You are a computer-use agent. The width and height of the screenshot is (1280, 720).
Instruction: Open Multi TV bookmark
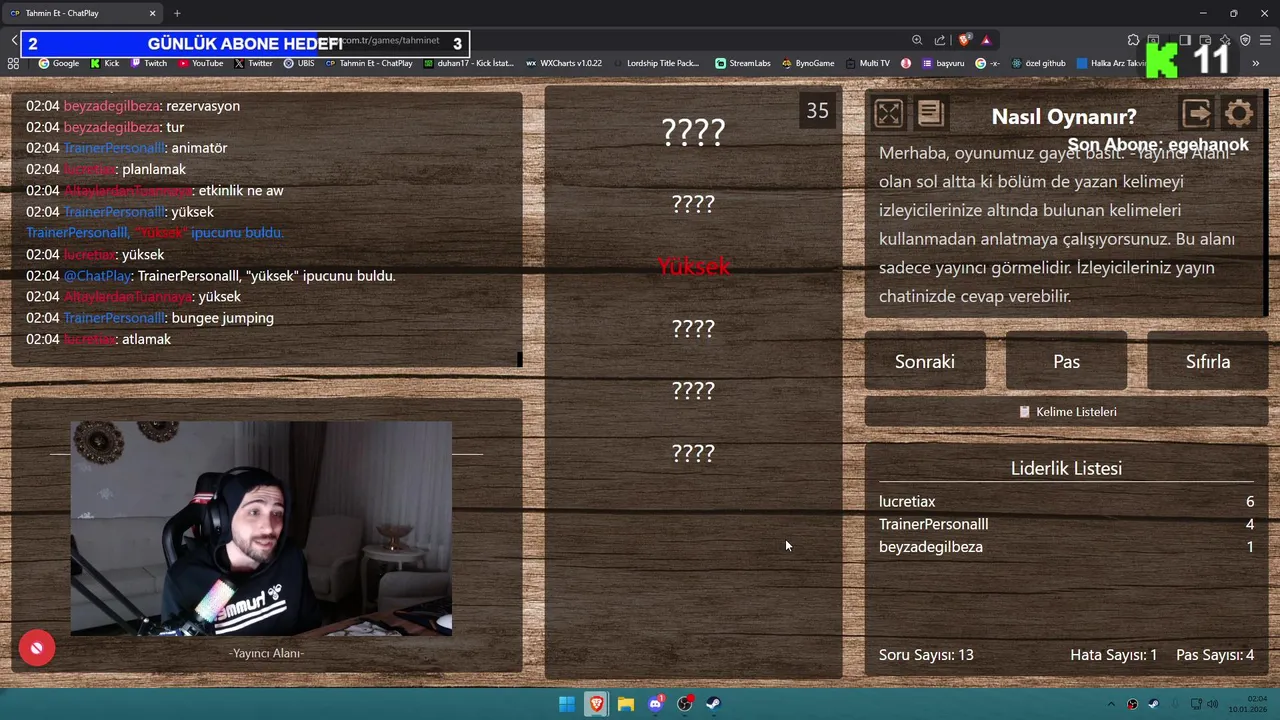(867, 63)
